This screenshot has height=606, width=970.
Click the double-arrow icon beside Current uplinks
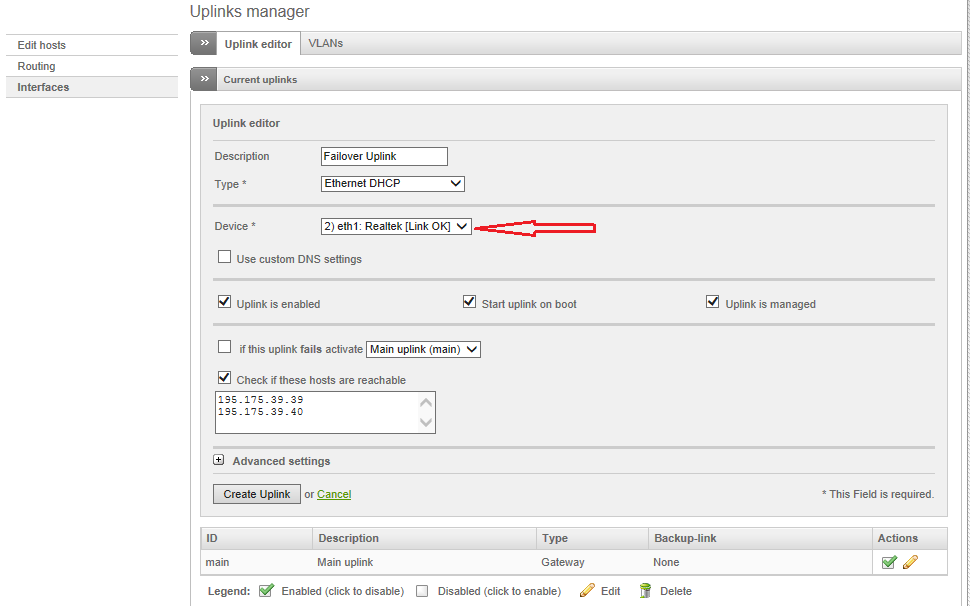204,79
